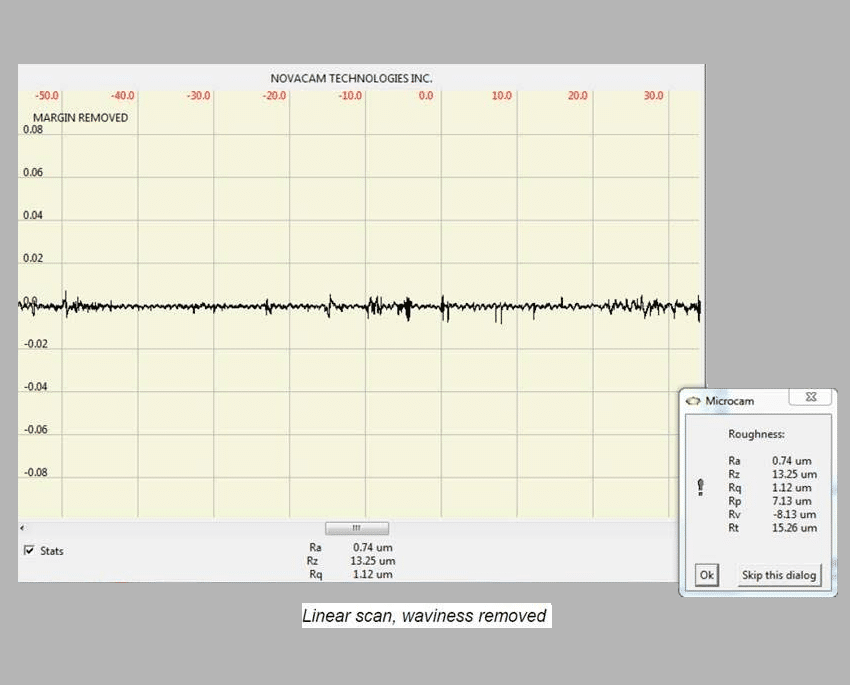
Task: Click the Roughness: heading in dialog
Action: pyautogui.click(x=756, y=434)
